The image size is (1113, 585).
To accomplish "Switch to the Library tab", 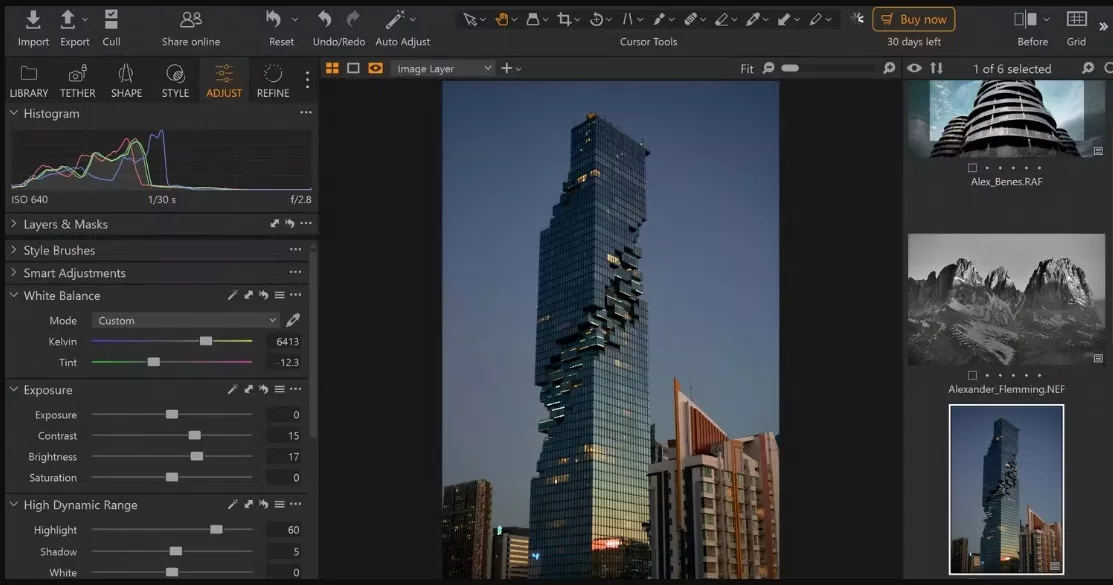I will 29,80.
